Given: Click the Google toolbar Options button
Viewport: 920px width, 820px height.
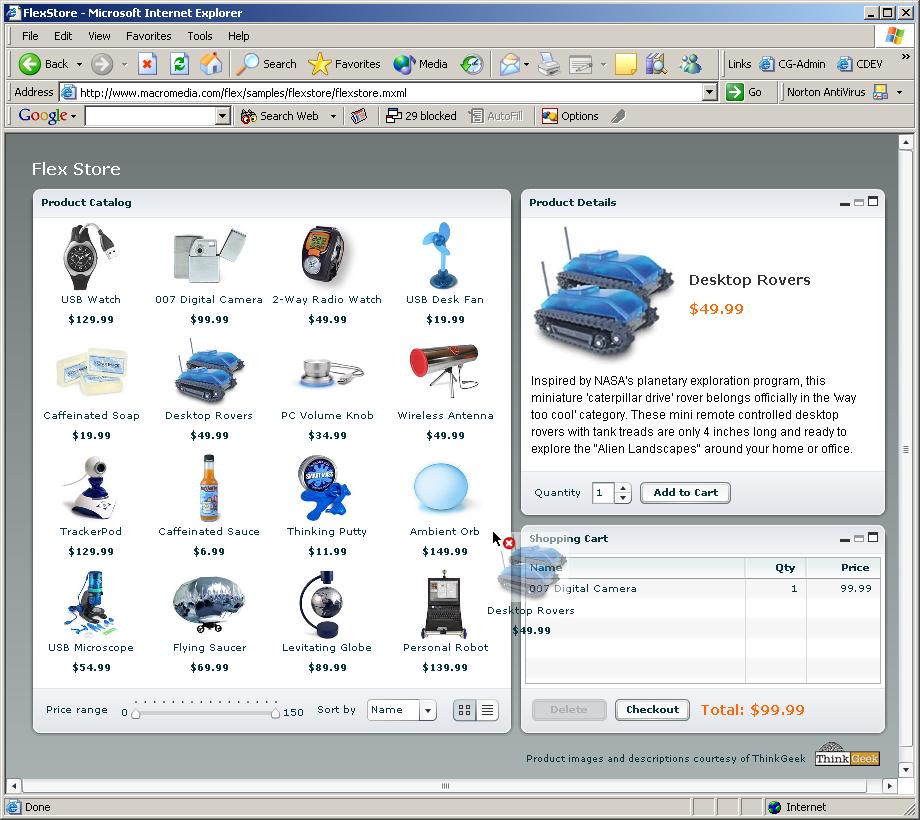Looking at the screenshot, I should 570,116.
